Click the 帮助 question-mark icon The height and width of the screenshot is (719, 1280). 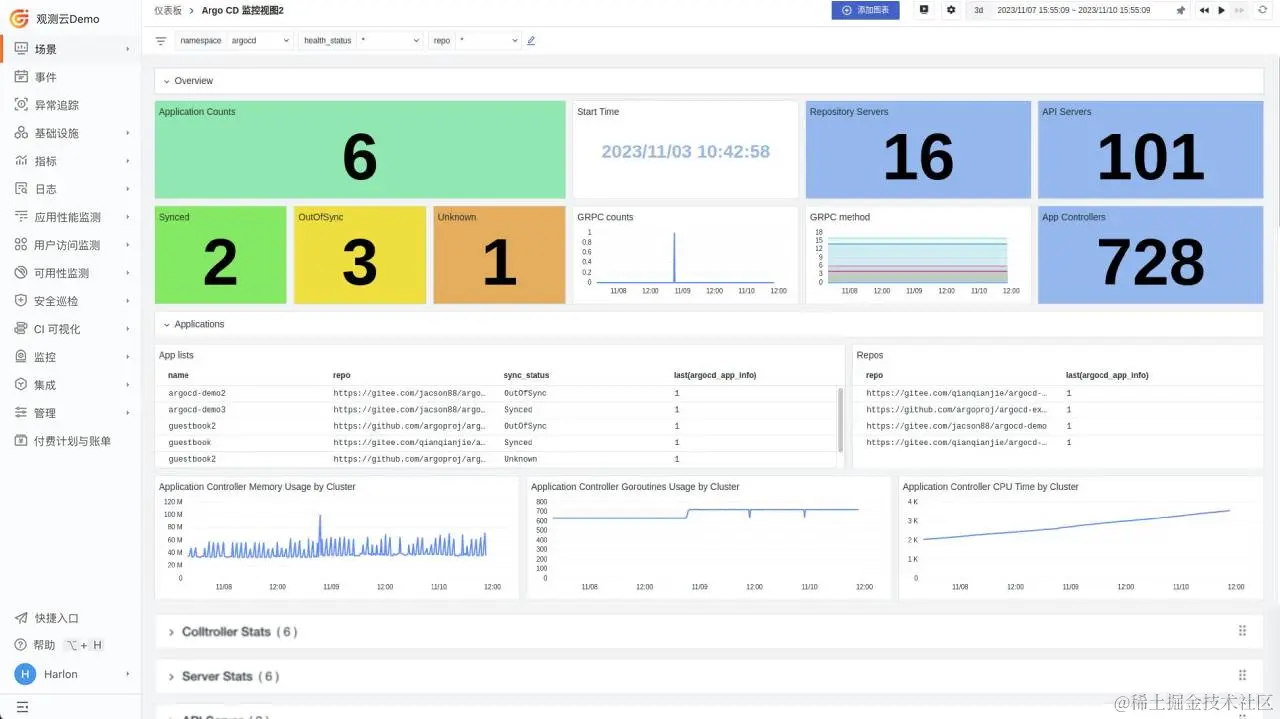coord(21,645)
